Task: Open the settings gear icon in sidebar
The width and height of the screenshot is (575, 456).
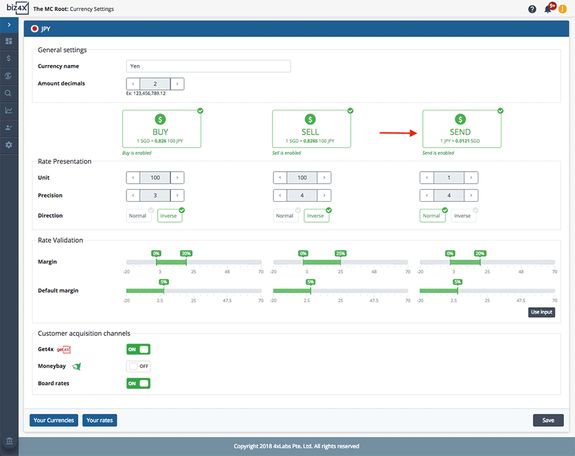Action: click(x=9, y=145)
